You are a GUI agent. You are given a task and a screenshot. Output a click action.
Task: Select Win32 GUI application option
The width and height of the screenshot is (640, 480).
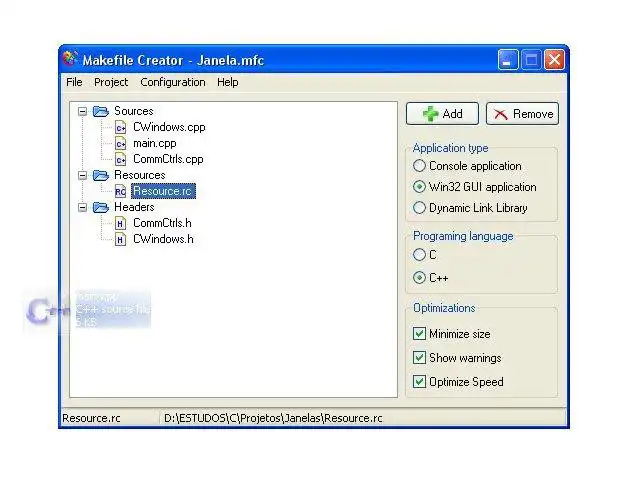[419, 187]
